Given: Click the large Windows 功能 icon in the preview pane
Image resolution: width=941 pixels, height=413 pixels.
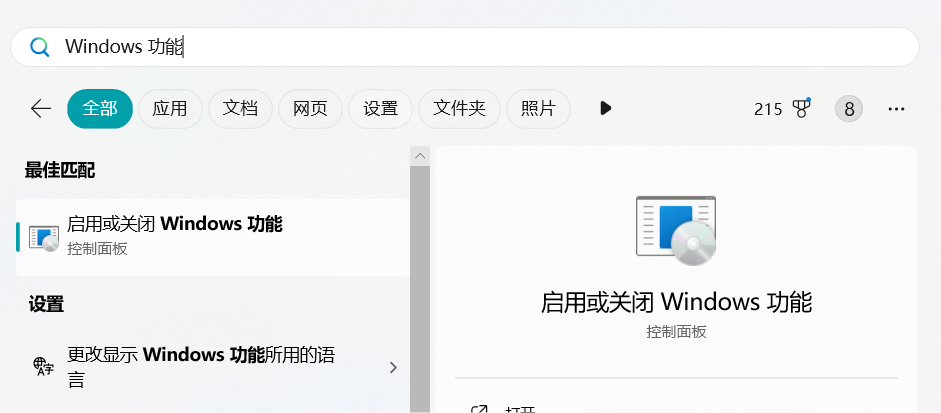Looking at the screenshot, I should (x=676, y=231).
